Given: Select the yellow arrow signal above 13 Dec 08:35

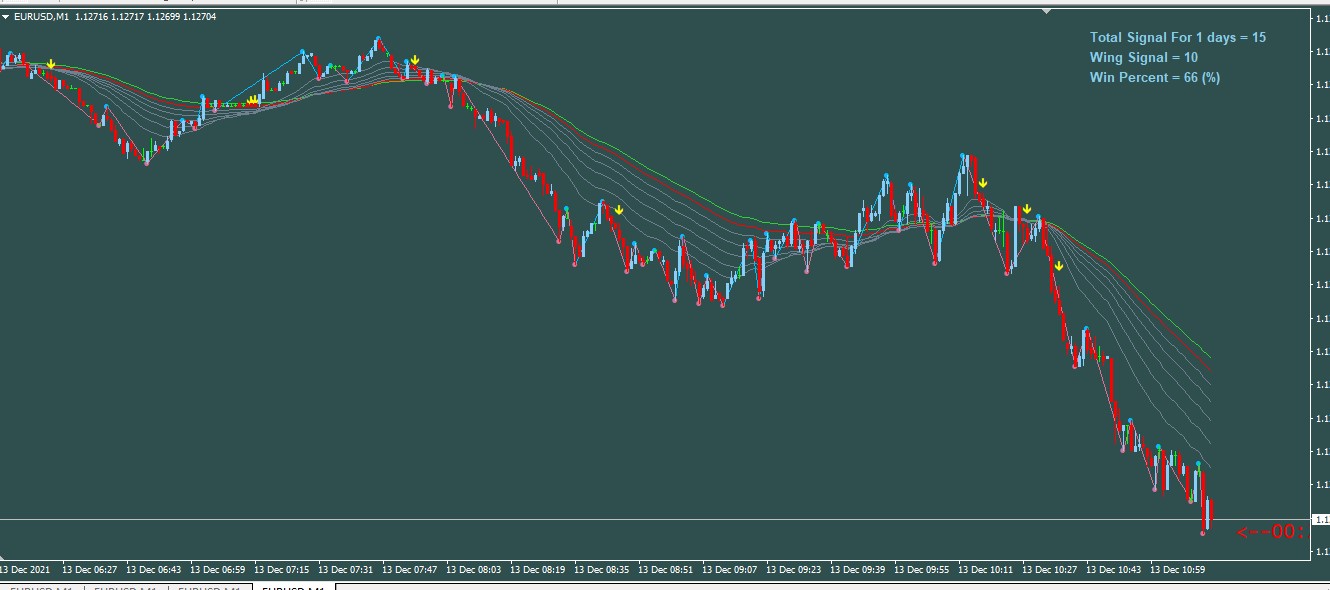Looking at the screenshot, I should pos(619,210).
